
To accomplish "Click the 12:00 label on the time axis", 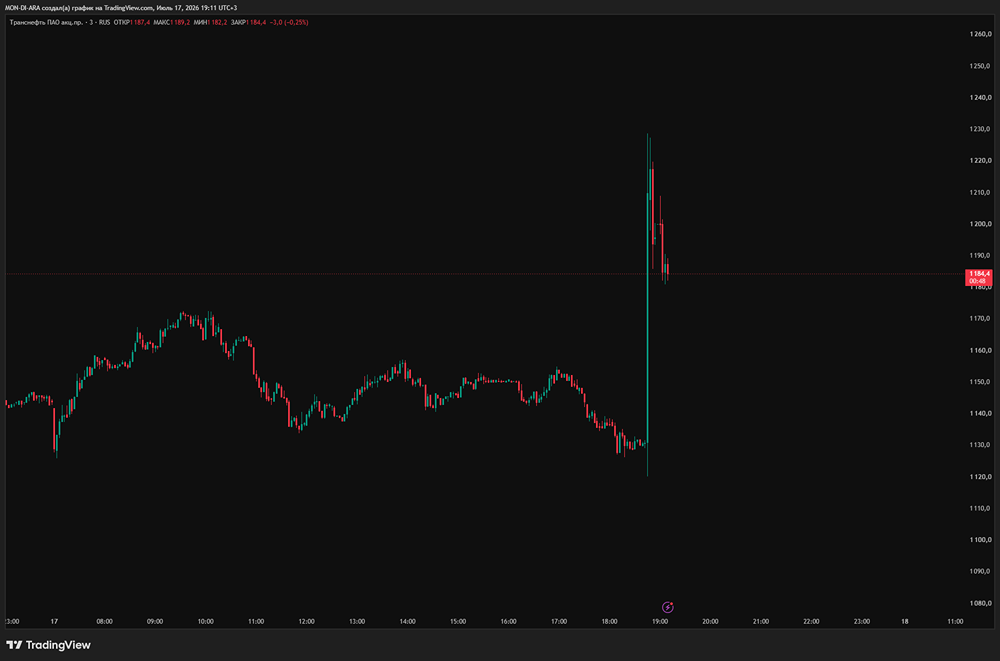I will 306,621.
